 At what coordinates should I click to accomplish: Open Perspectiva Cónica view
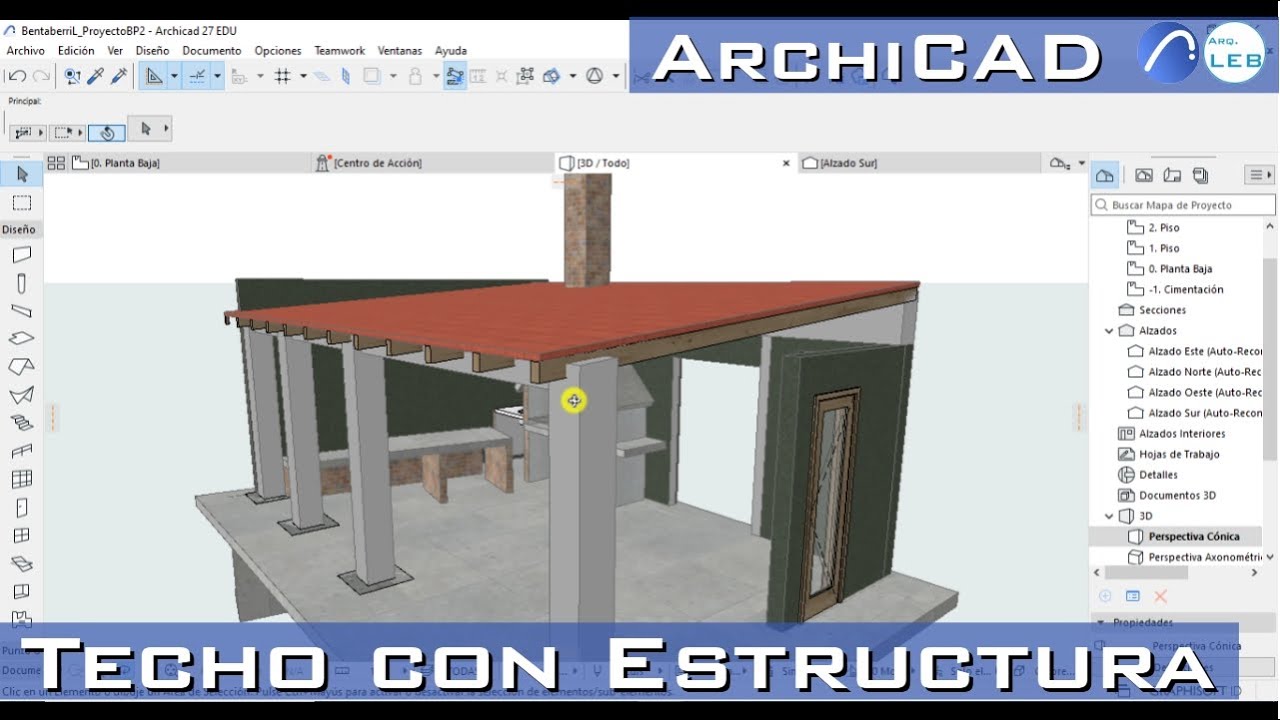[1193, 537]
